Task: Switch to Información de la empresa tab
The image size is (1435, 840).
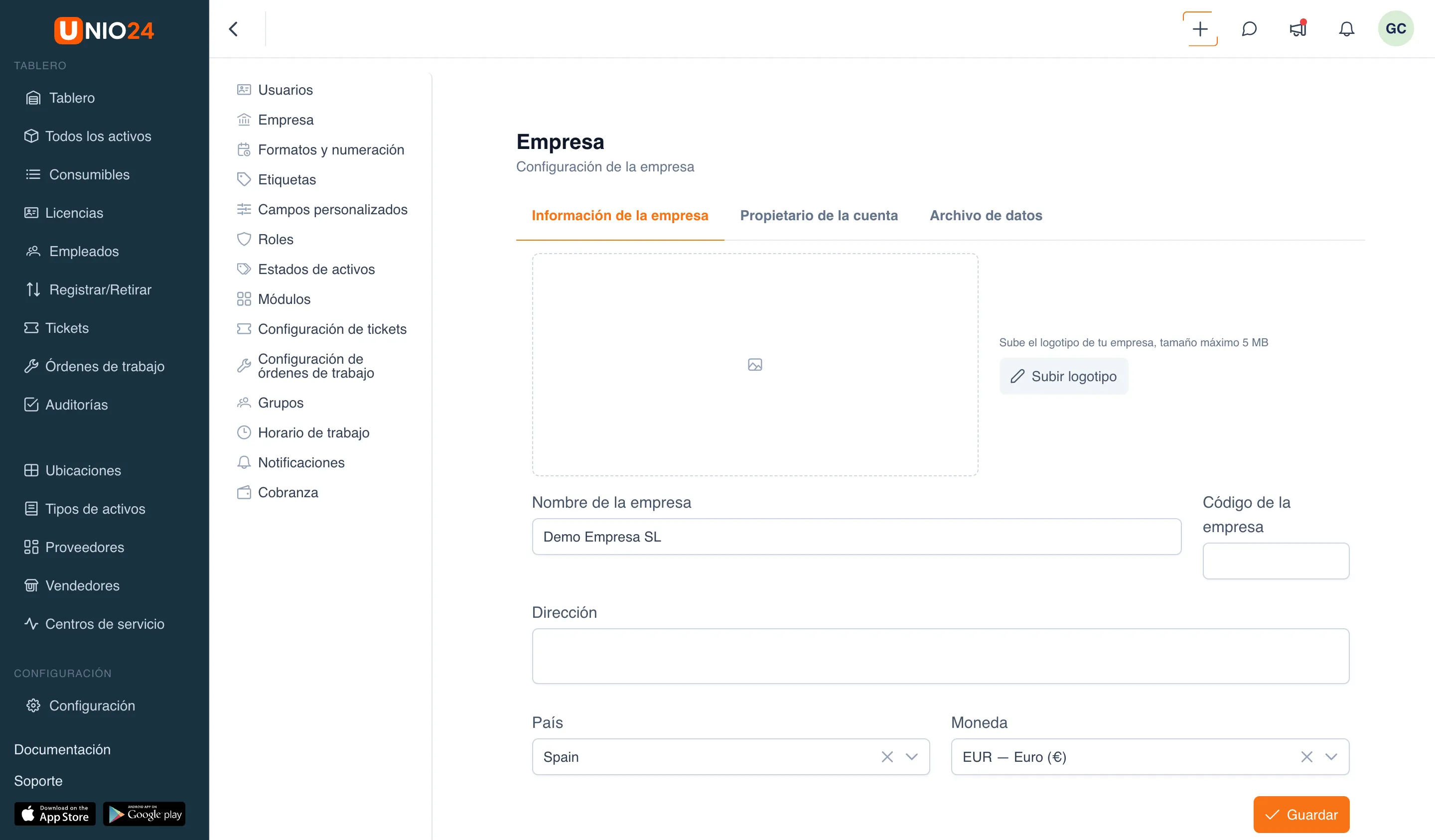Action: pyautogui.click(x=619, y=216)
